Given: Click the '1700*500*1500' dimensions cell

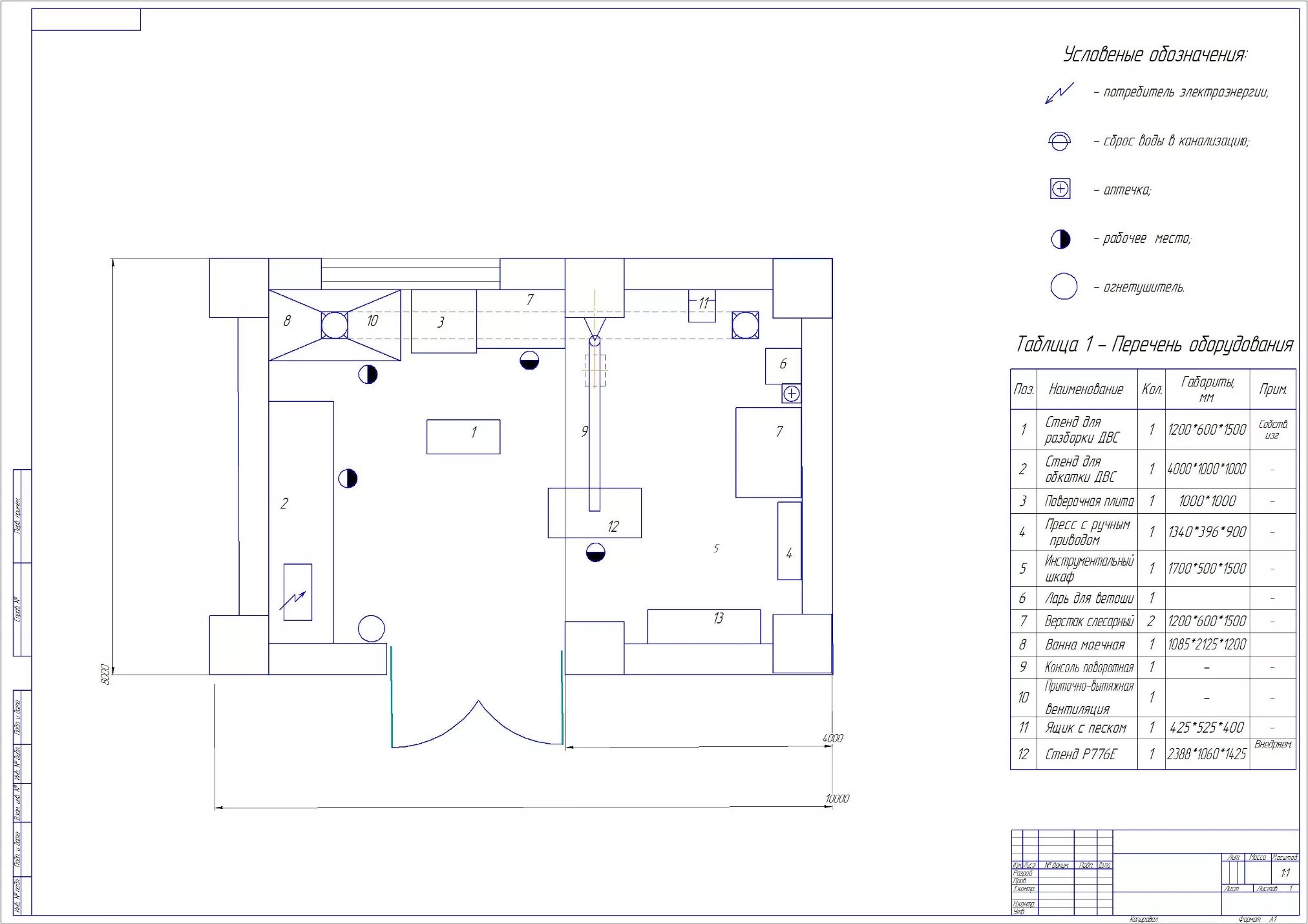Looking at the screenshot, I should tap(1207, 569).
